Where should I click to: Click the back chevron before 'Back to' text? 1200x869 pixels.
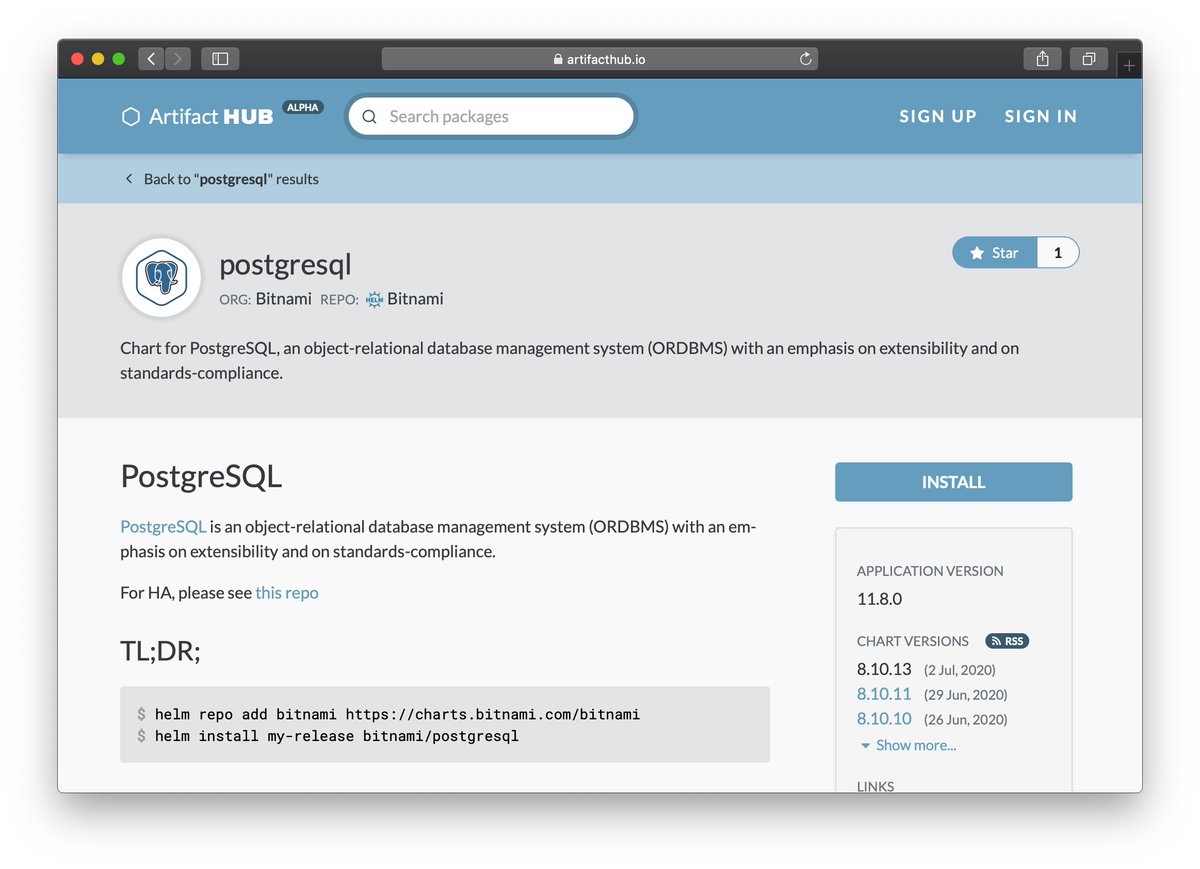pos(128,179)
